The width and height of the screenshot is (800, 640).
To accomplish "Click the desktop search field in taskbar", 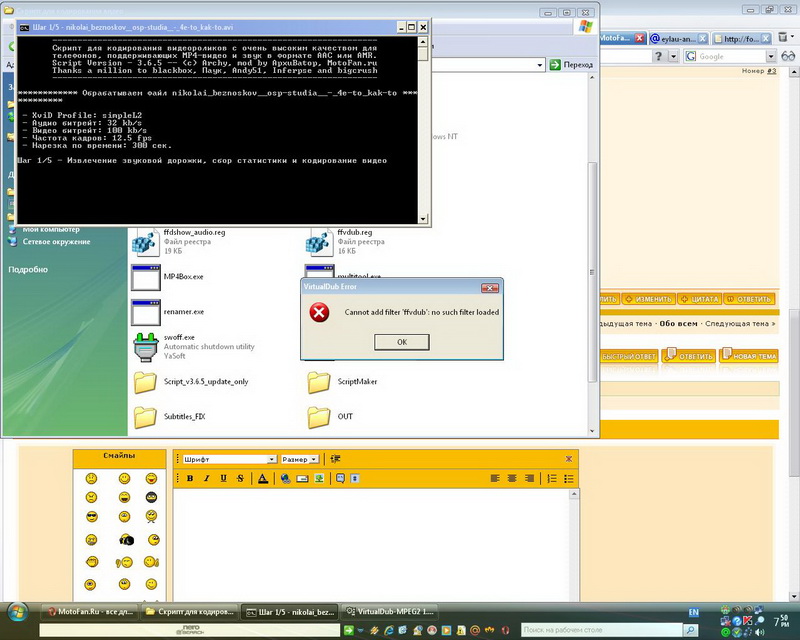I will pyautogui.click(x=601, y=630).
